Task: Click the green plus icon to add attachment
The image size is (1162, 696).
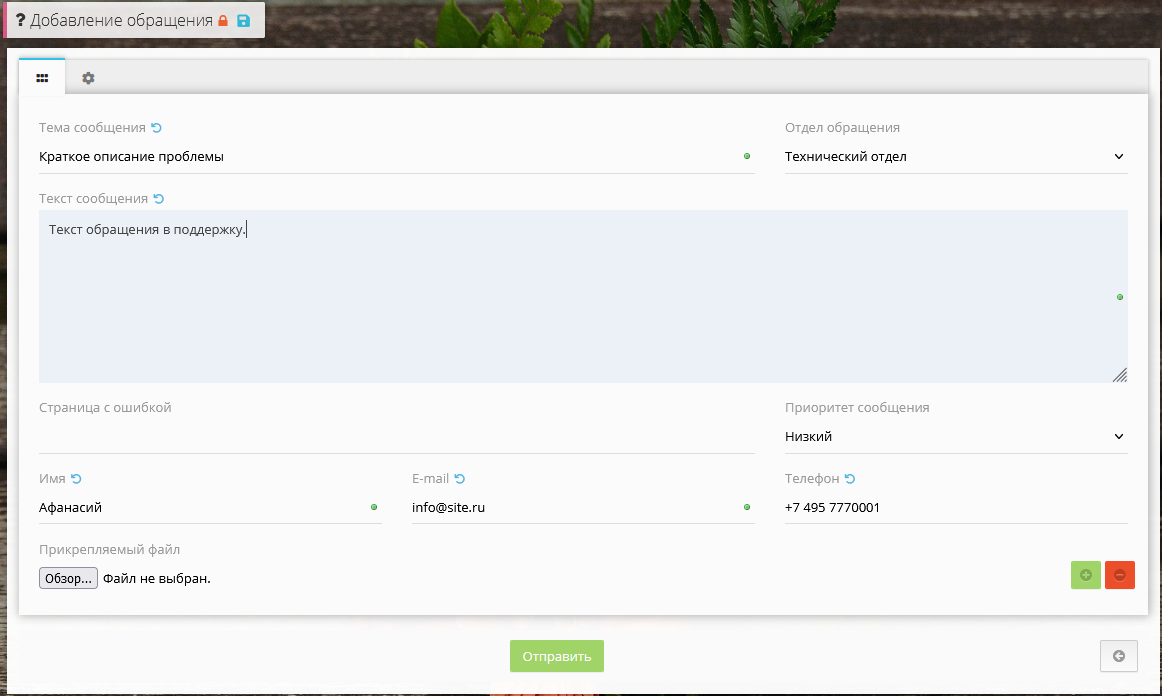Action: (1086, 575)
